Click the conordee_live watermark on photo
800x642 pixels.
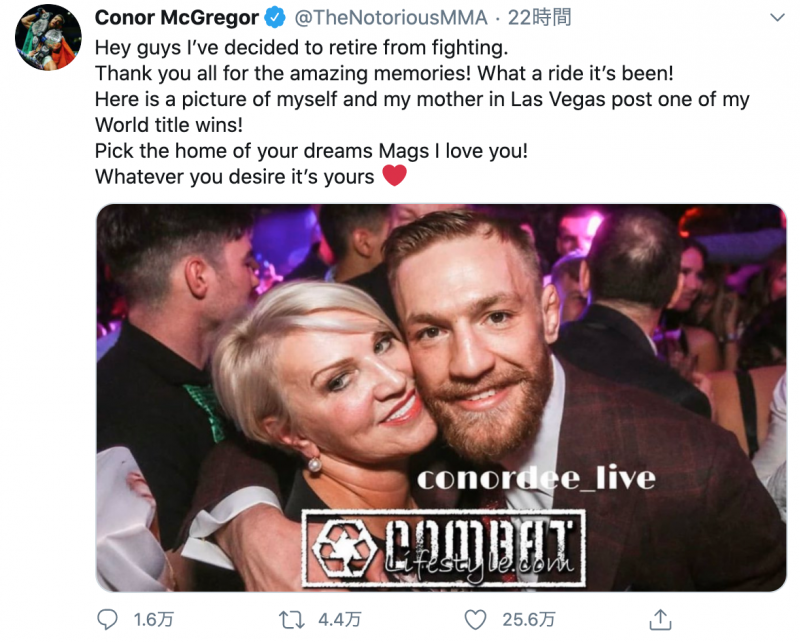pos(536,479)
